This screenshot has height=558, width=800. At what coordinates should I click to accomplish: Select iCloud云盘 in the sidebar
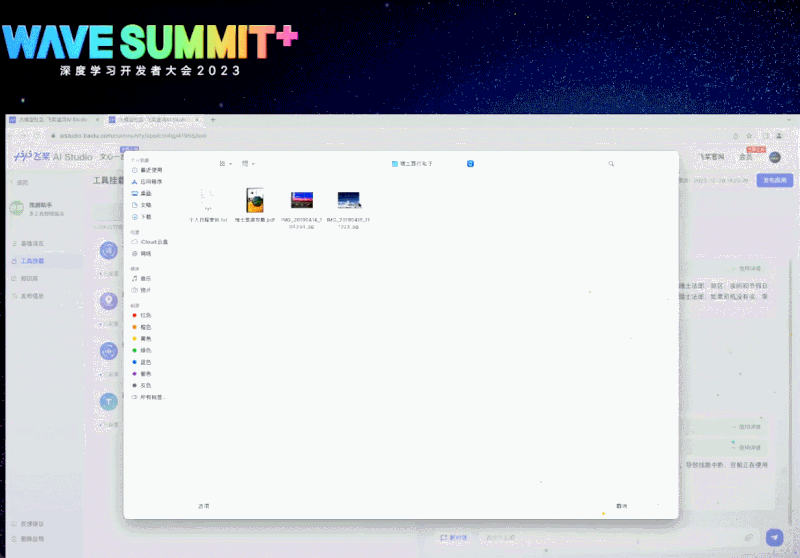point(153,242)
